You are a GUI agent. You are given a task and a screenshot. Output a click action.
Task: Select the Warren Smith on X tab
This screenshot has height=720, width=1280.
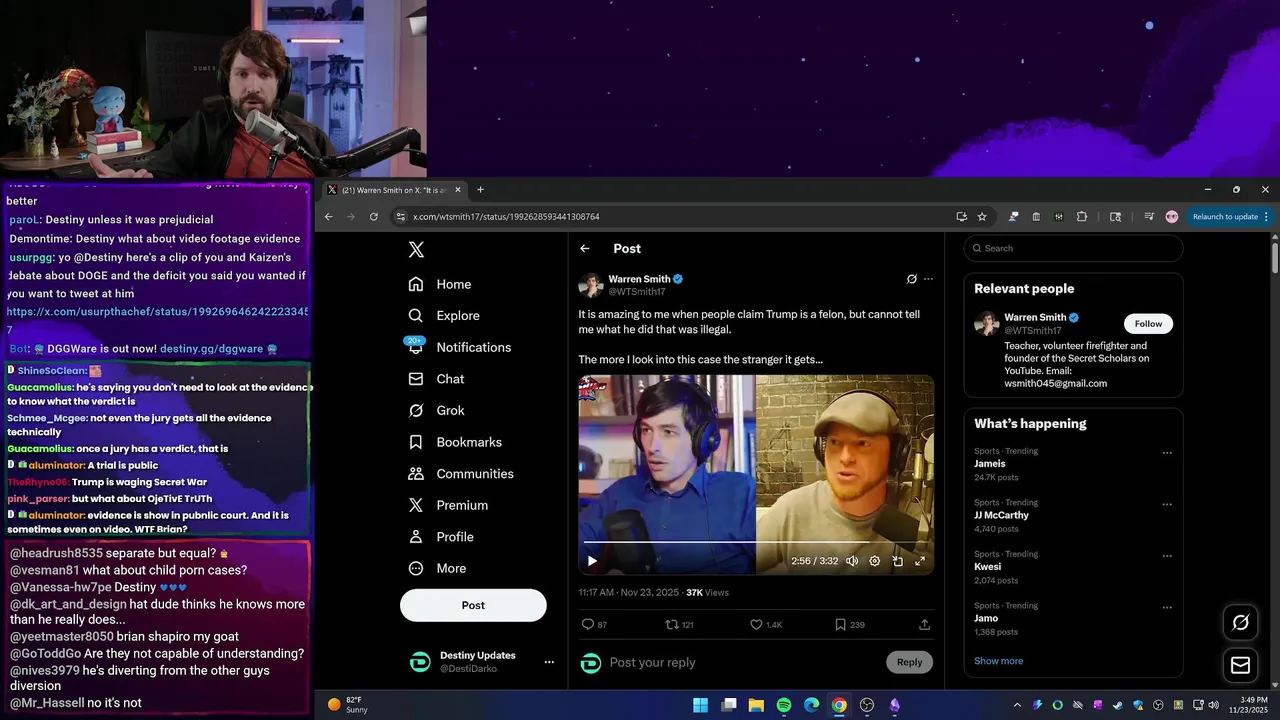pyautogui.click(x=394, y=190)
